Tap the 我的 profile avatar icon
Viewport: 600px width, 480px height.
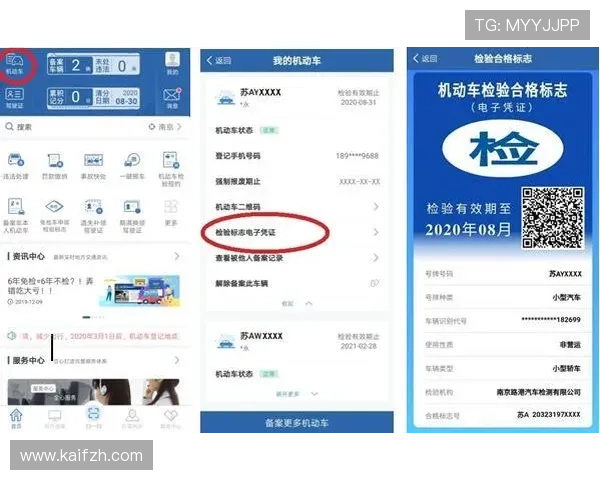point(173,64)
